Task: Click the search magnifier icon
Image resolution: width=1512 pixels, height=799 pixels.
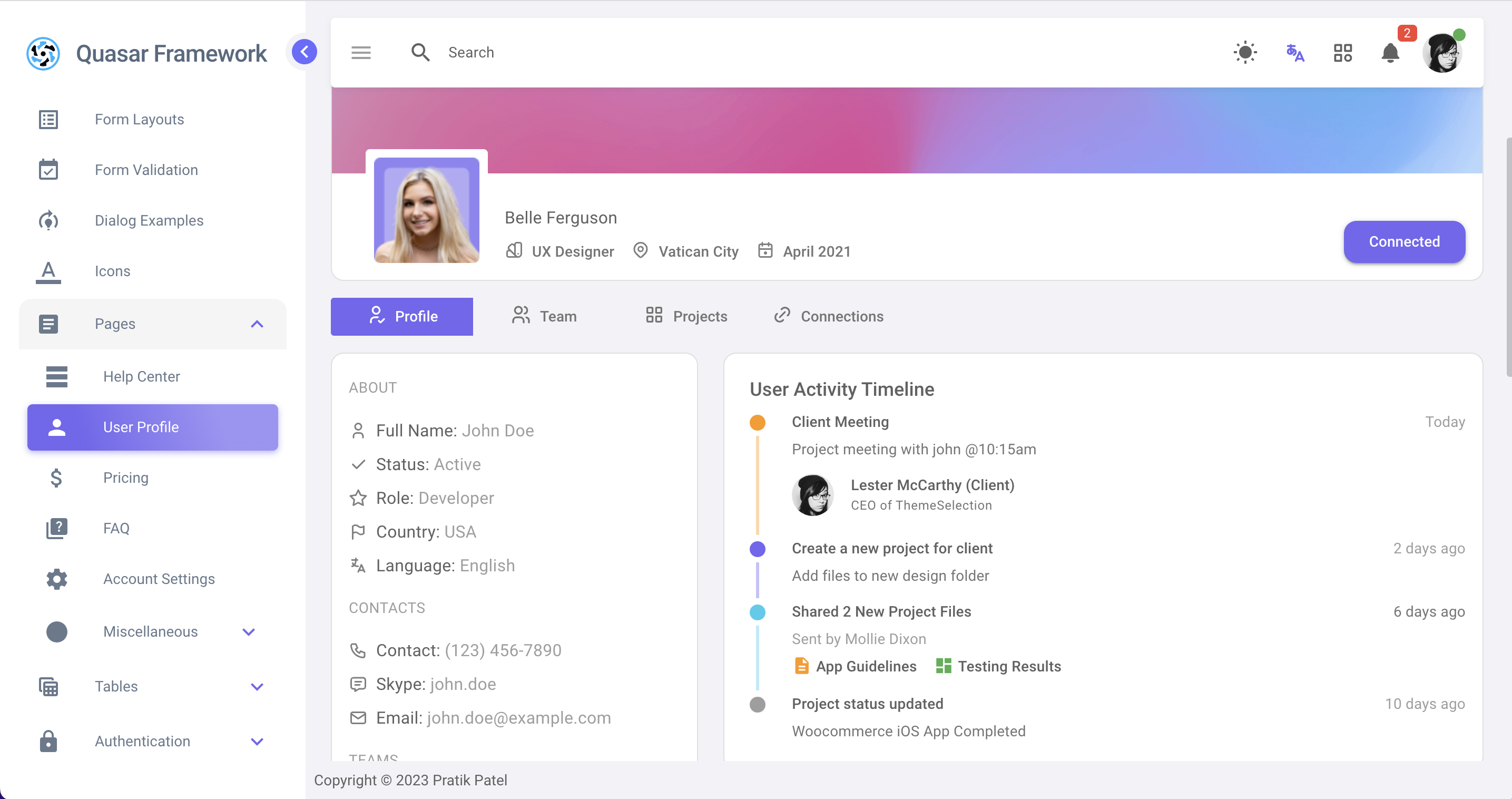Action: 420,52
